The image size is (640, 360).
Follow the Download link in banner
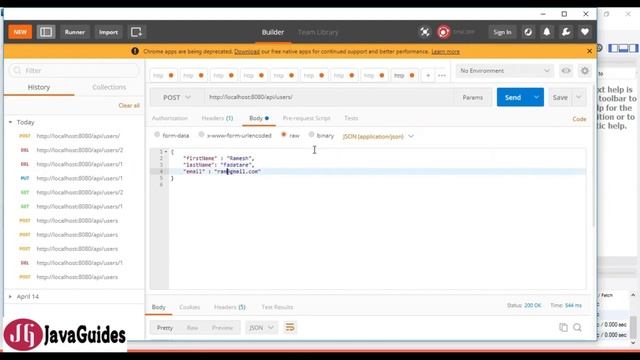(247, 51)
